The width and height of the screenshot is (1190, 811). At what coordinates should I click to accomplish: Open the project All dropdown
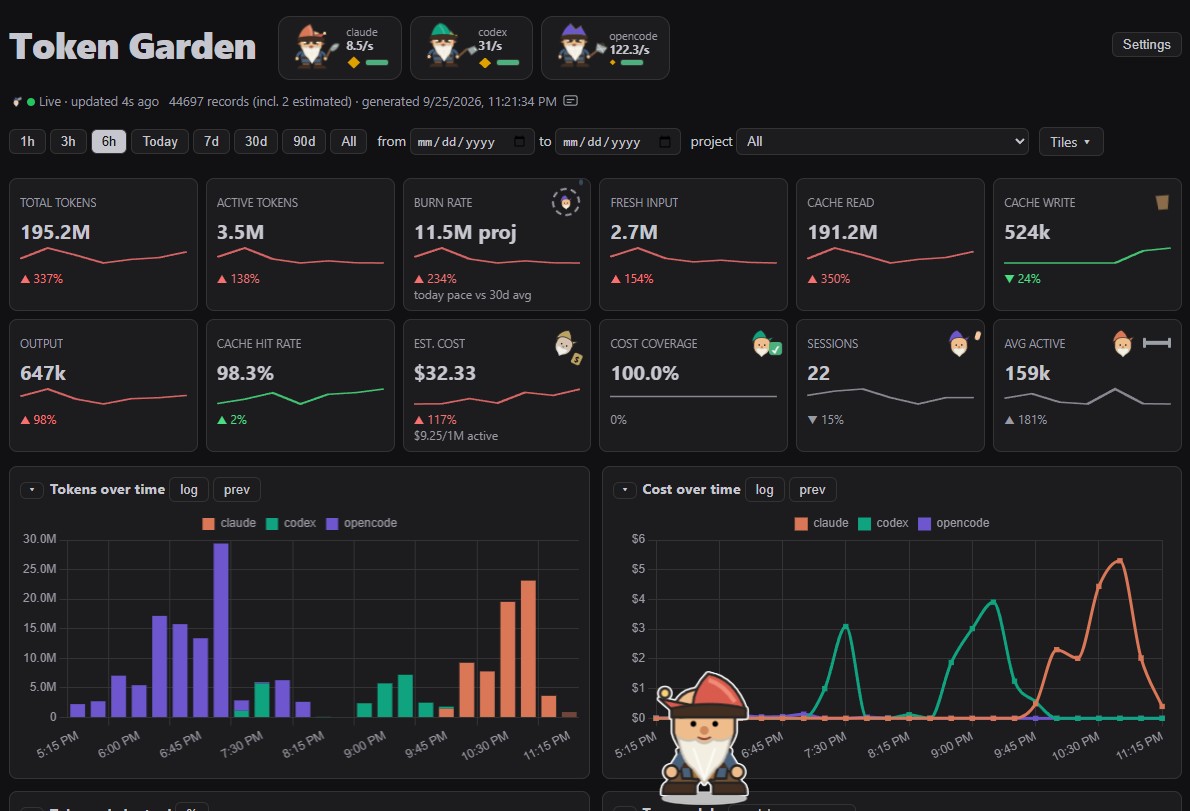882,142
